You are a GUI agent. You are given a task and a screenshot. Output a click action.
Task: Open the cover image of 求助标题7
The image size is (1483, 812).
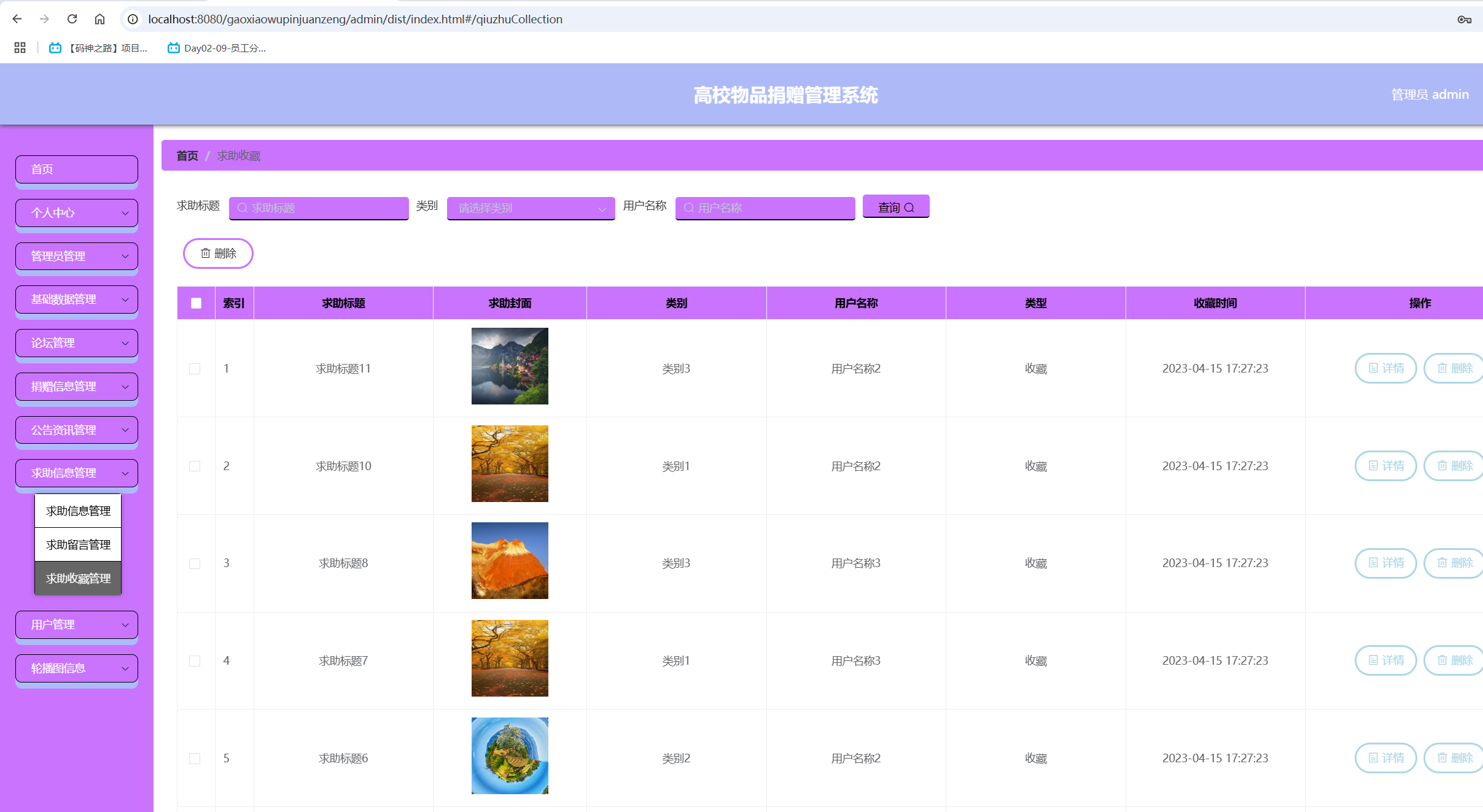coord(510,658)
